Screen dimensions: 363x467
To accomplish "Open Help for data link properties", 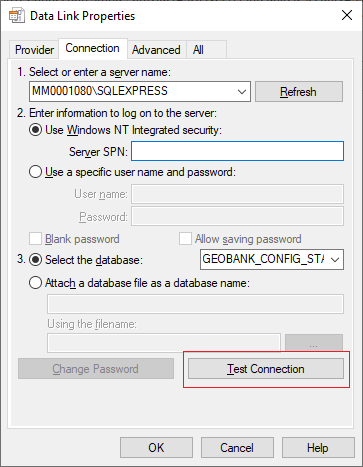I will pyautogui.click(x=318, y=448).
